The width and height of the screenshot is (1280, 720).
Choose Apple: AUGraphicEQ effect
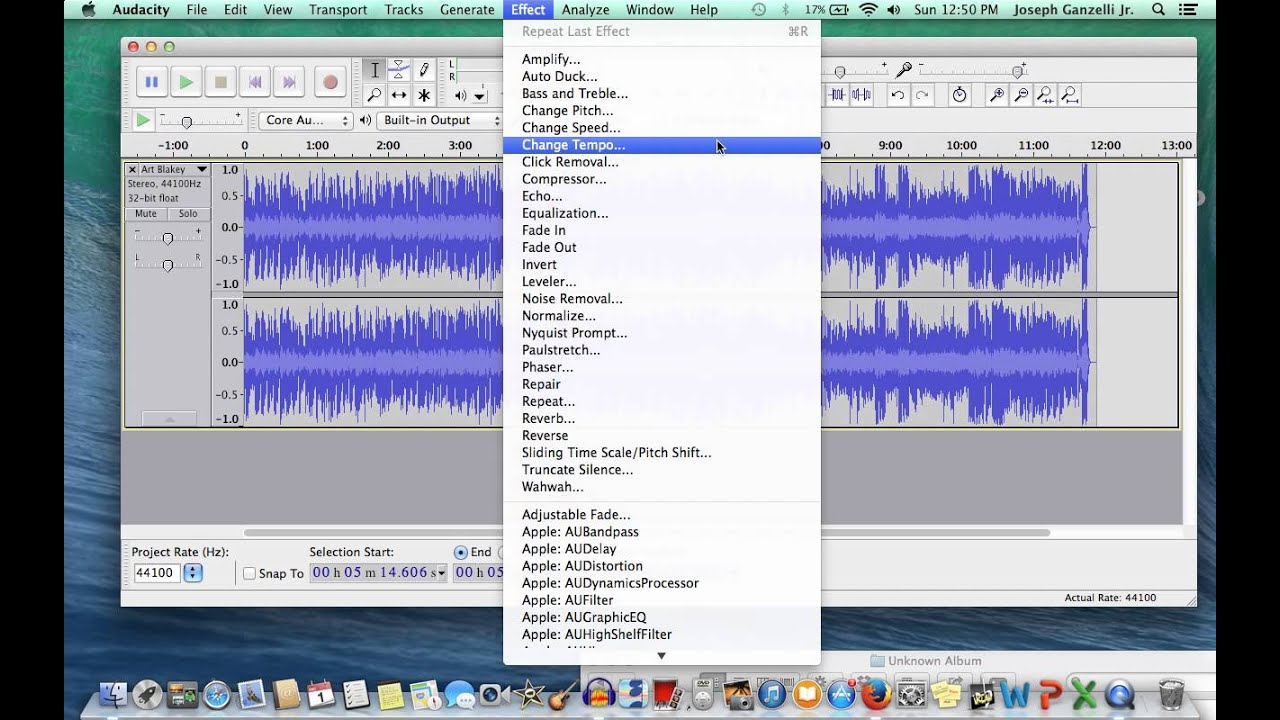661,617
